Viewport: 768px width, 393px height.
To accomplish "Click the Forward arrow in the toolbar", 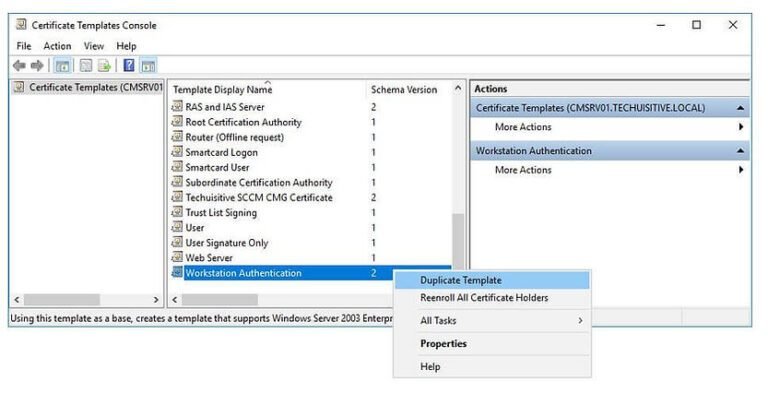I will tap(37, 66).
